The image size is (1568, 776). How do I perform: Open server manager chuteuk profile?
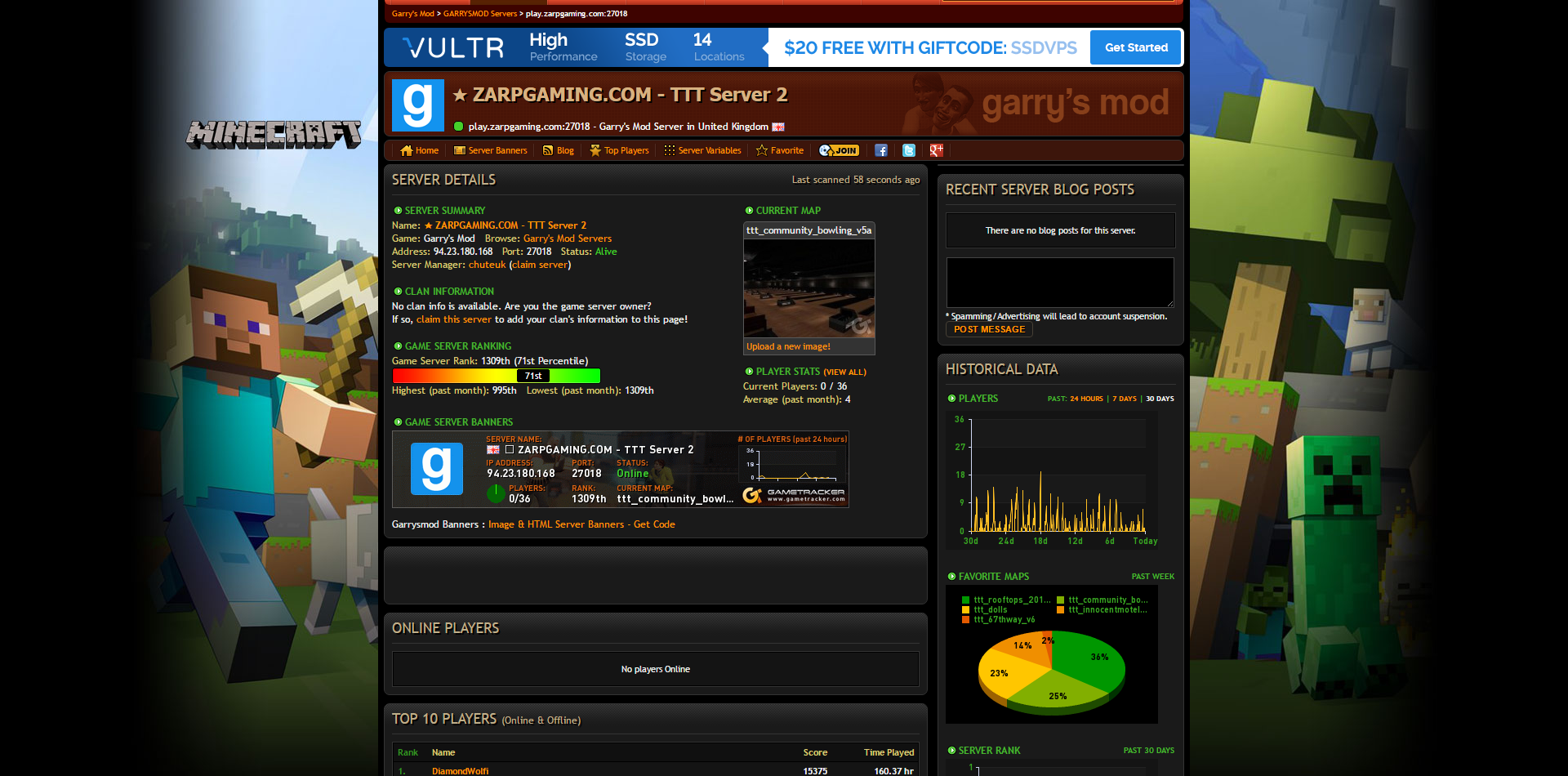click(x=488, y=265)
